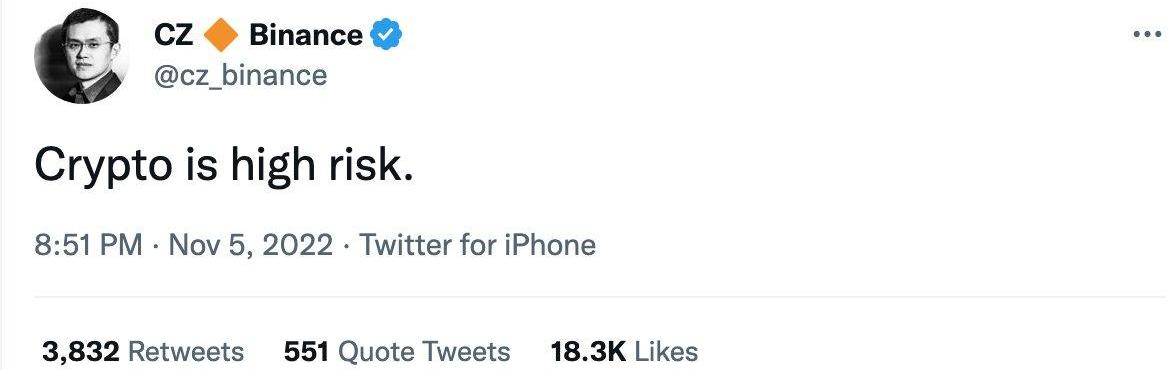This screenshot has width=1176, height=370.
Task: Click the word Retweets in the stats row
Action: [187, 351]
